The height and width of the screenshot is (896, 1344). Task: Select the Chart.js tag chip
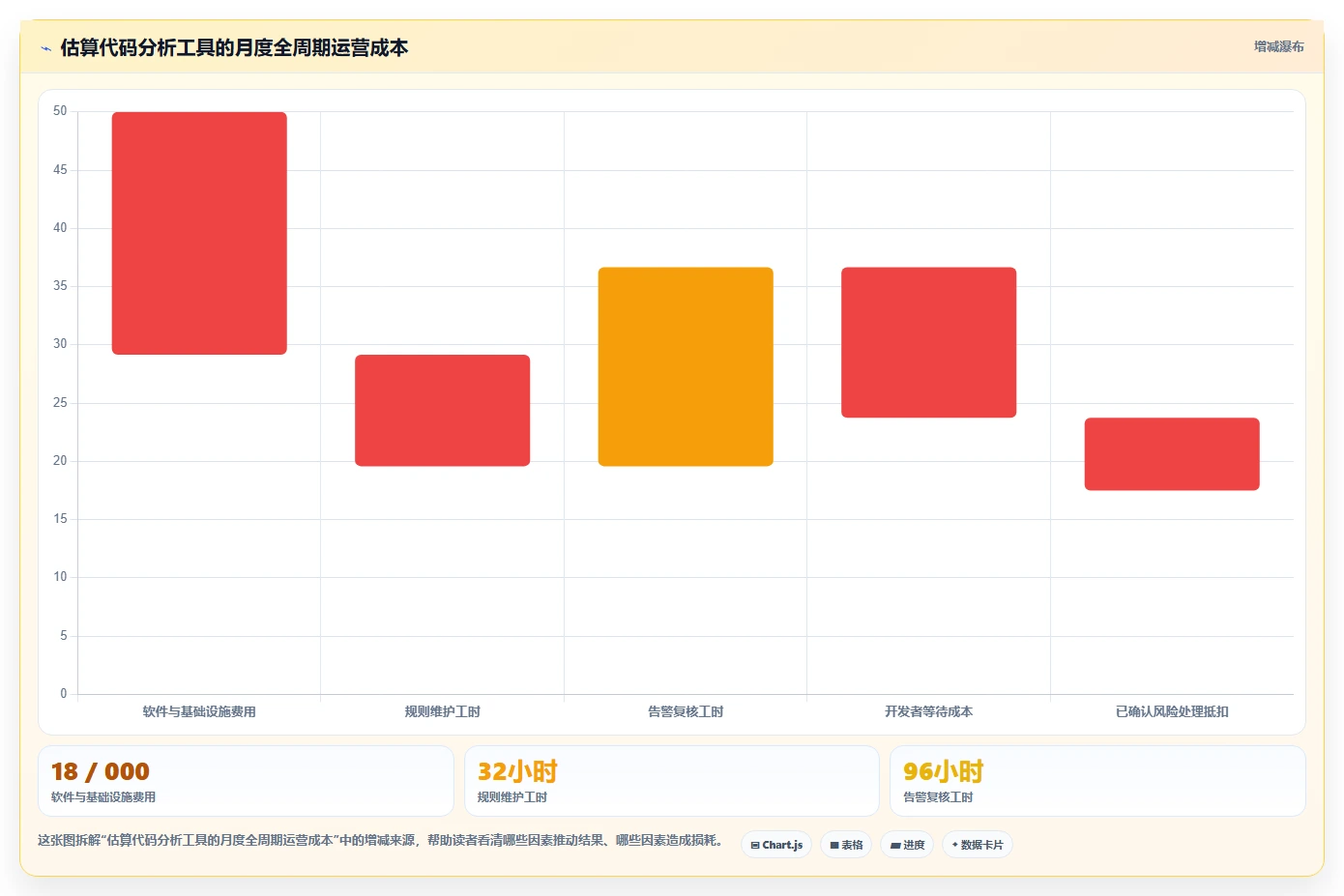point(776,845)
